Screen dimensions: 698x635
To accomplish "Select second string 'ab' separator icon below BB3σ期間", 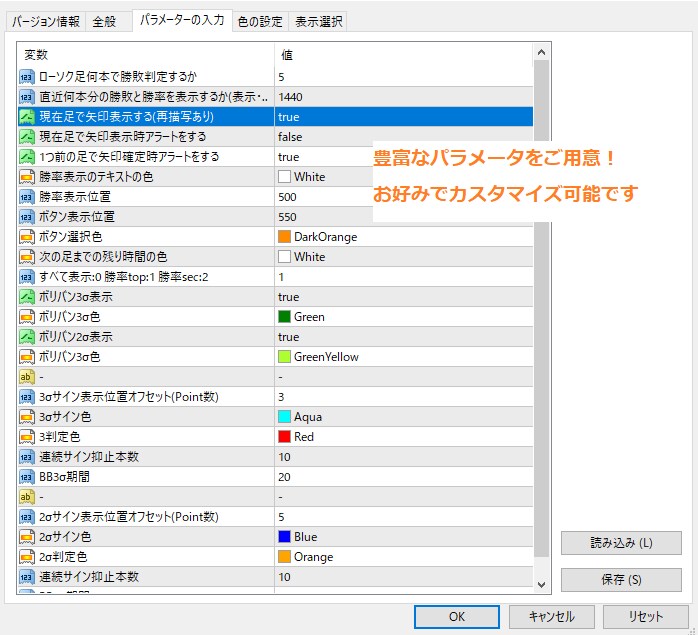I will click(x=27, y=497).
